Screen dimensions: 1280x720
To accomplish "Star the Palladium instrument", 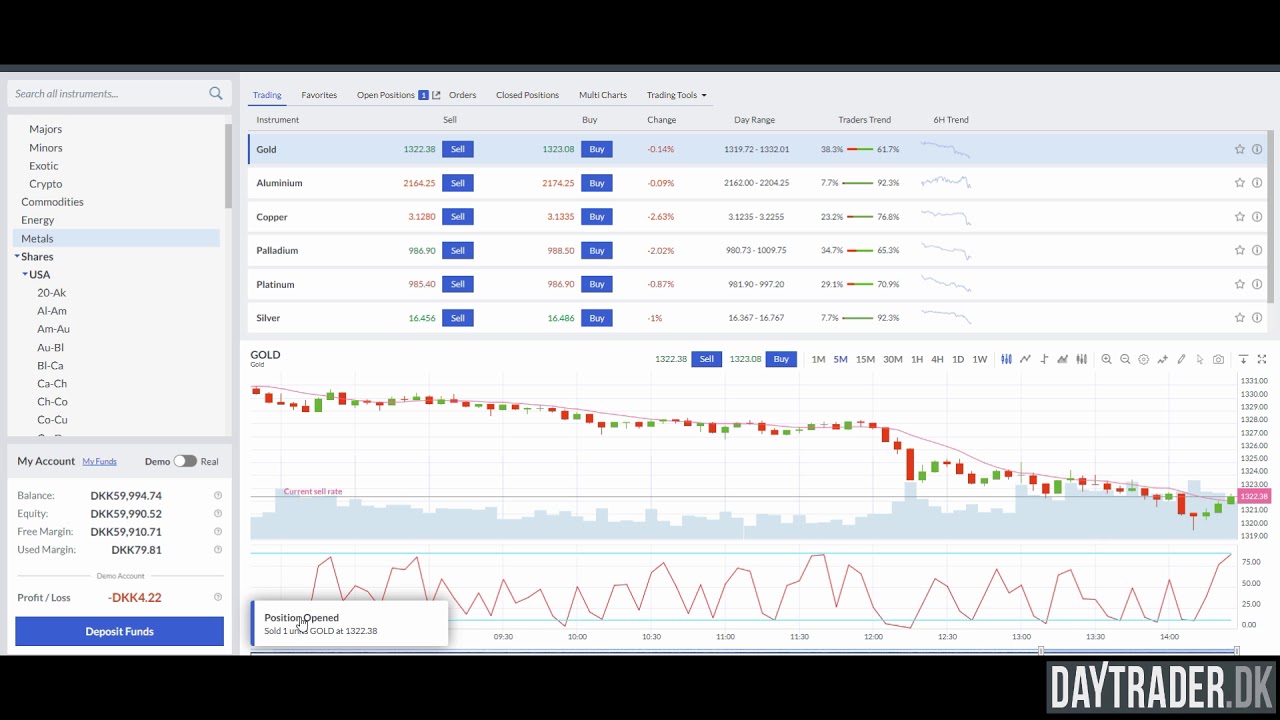I will pos(1239,250).
